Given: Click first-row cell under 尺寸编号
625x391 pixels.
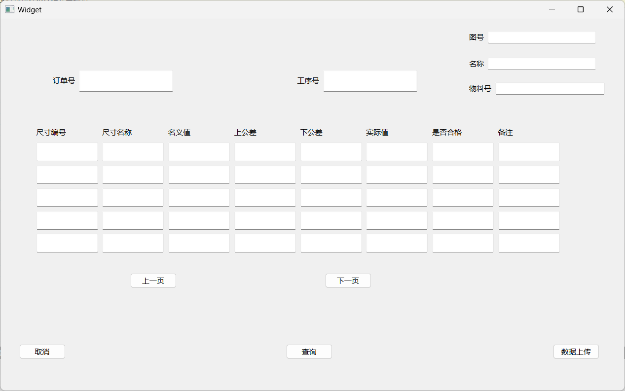Looking at the screenshot, I should [67, 152].
